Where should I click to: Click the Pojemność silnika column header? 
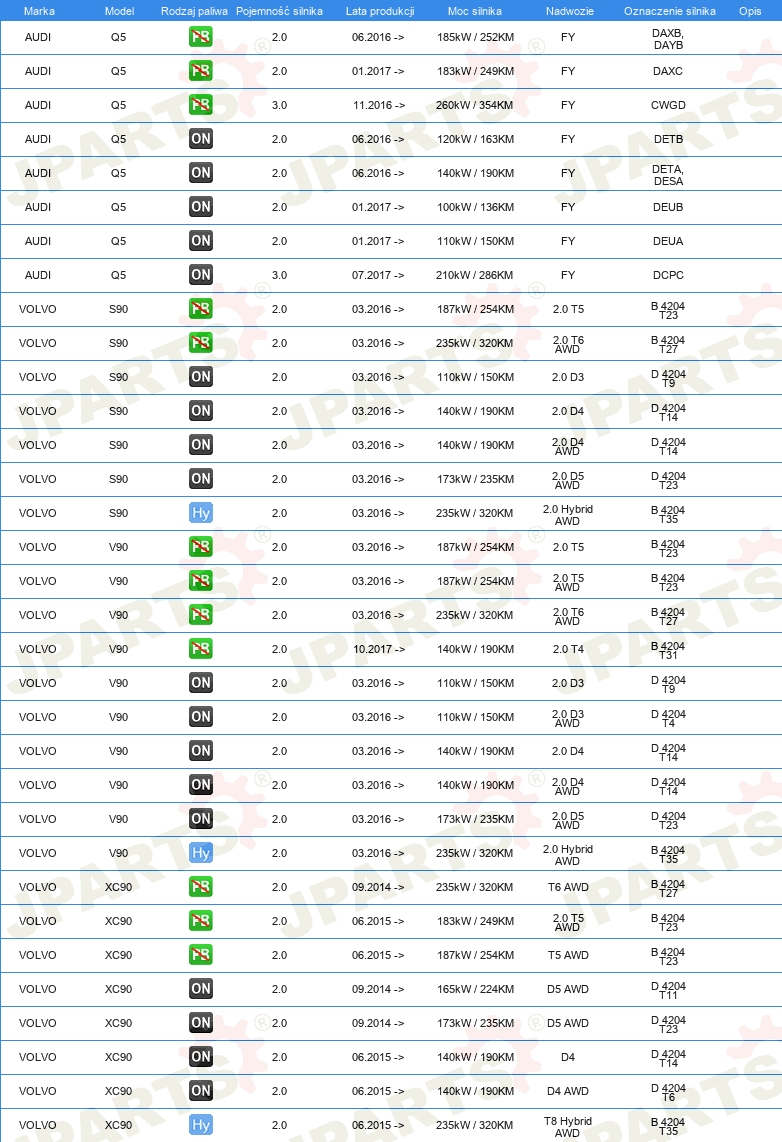280,11
